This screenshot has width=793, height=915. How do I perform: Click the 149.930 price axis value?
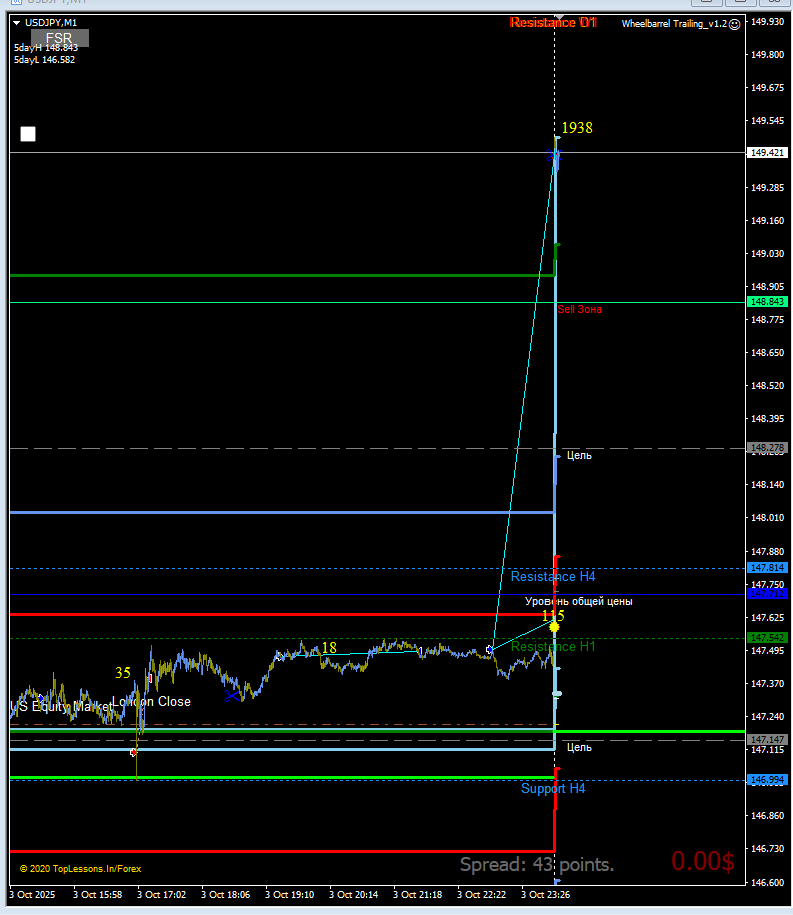click(767, 22)
